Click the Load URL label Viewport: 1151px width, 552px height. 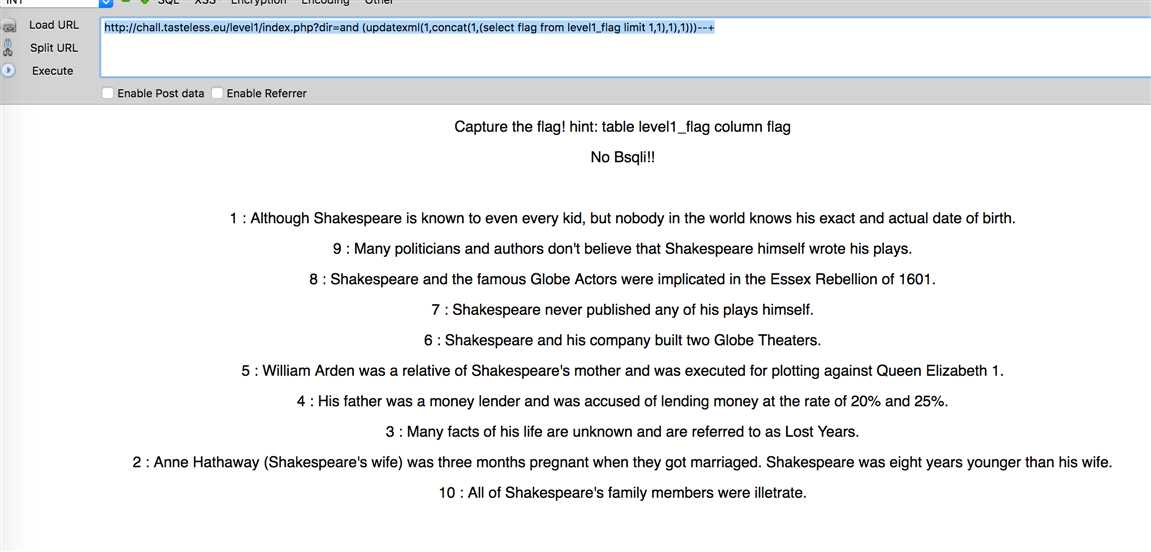coord(54,25)
